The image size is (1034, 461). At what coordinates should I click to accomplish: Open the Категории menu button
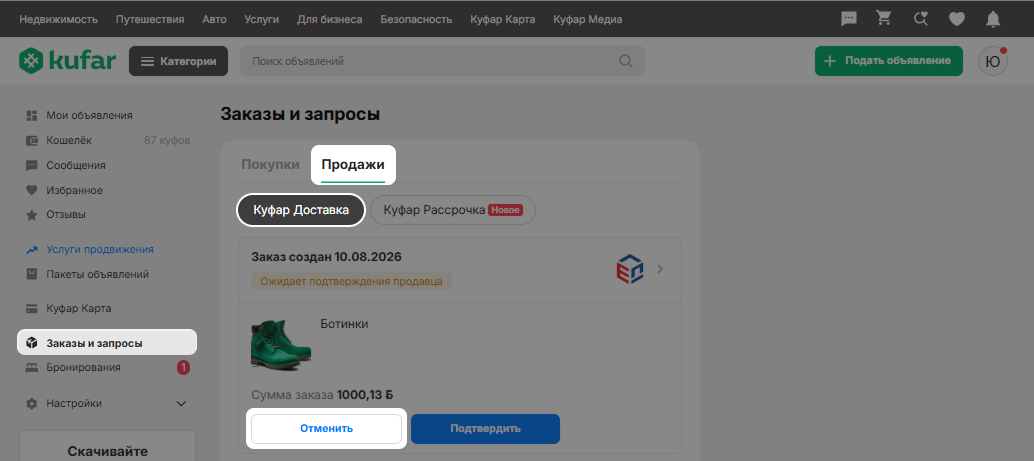(179, 61)
